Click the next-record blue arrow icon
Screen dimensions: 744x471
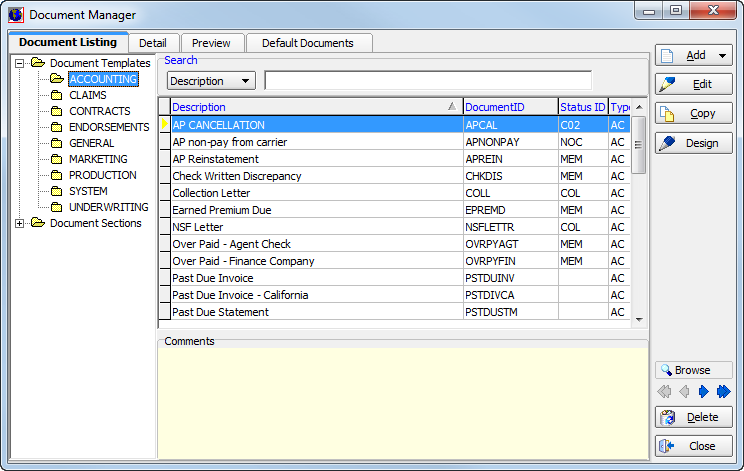(703, 391)
